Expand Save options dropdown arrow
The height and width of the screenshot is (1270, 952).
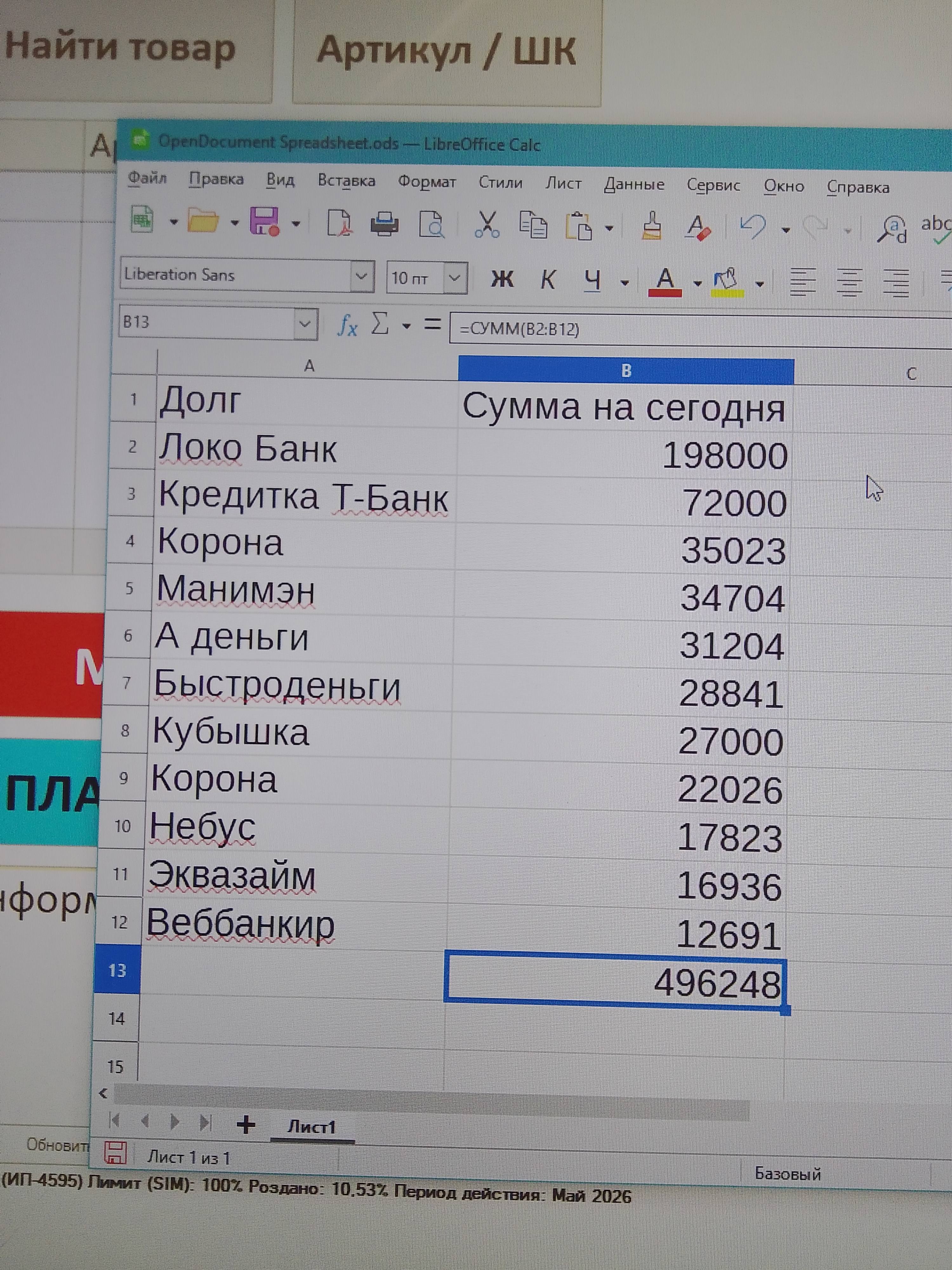(x=295, y=223)
